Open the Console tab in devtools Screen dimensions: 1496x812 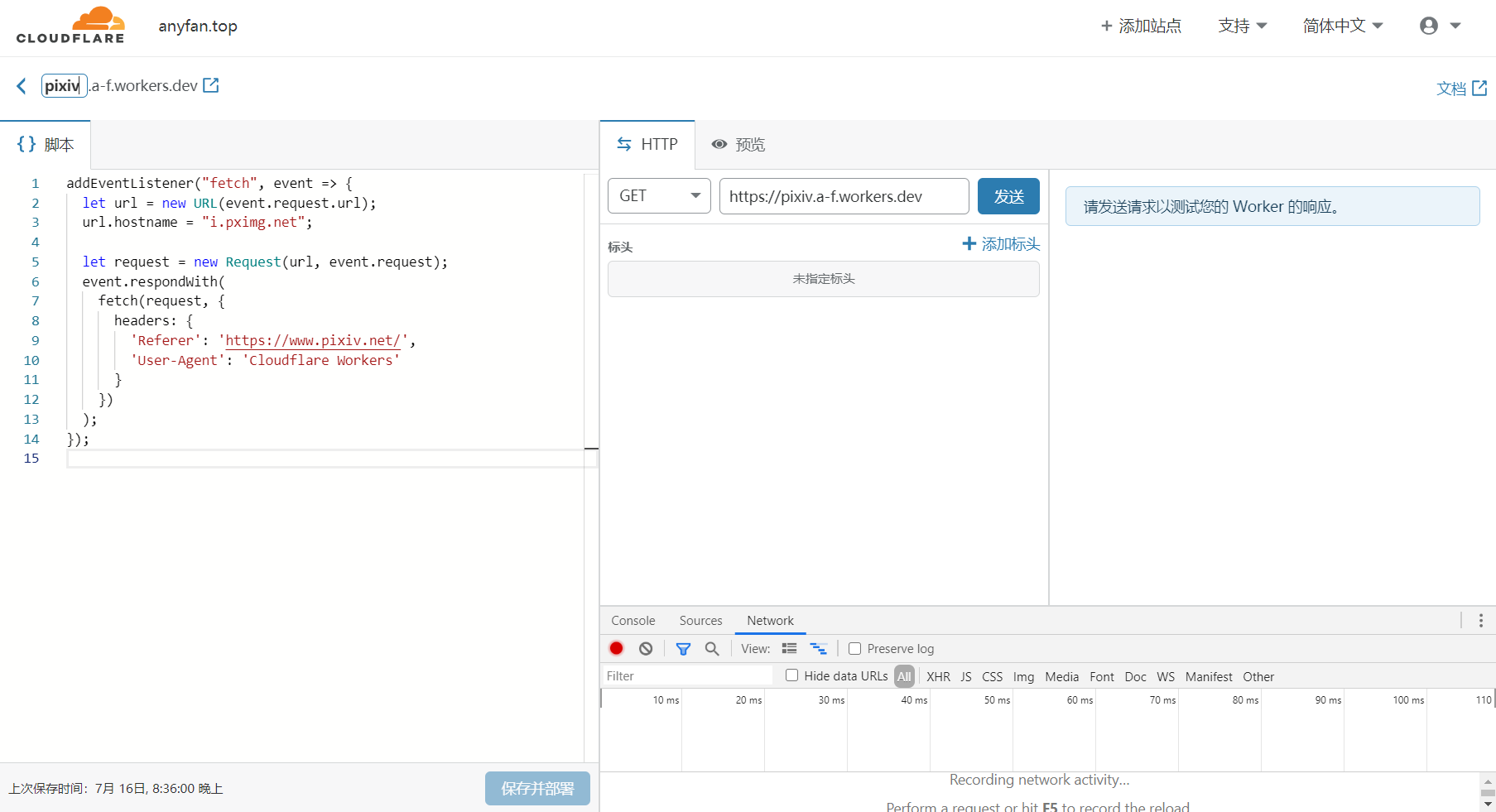(x=633, y=621)
